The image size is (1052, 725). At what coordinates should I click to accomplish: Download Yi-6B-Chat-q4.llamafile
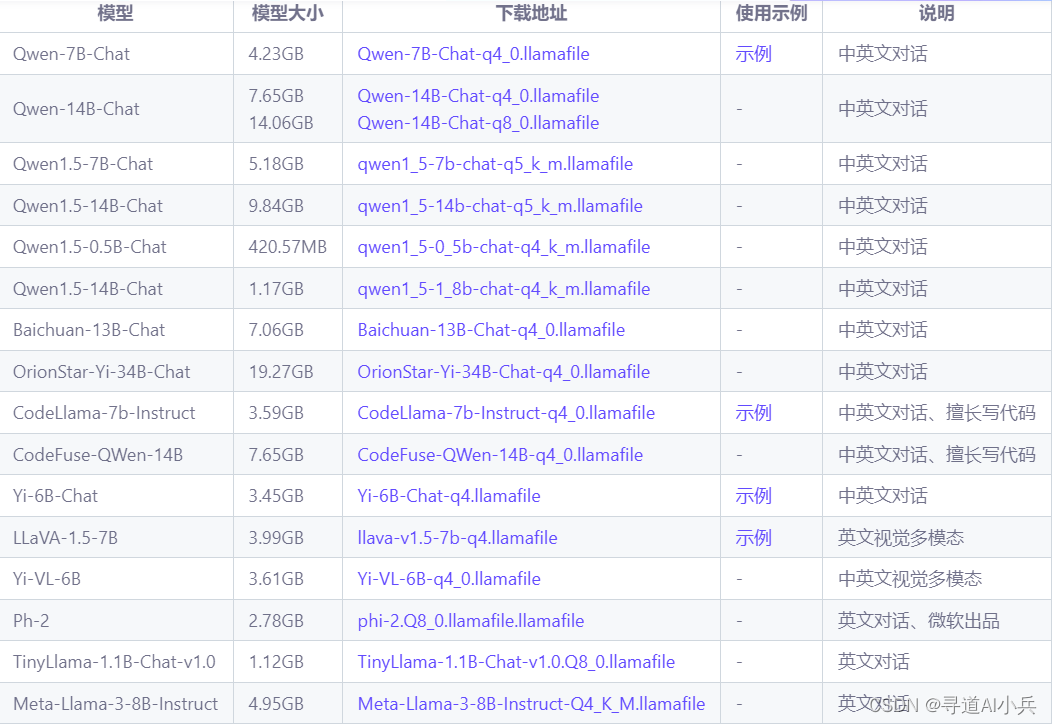(x=449, y=496)
